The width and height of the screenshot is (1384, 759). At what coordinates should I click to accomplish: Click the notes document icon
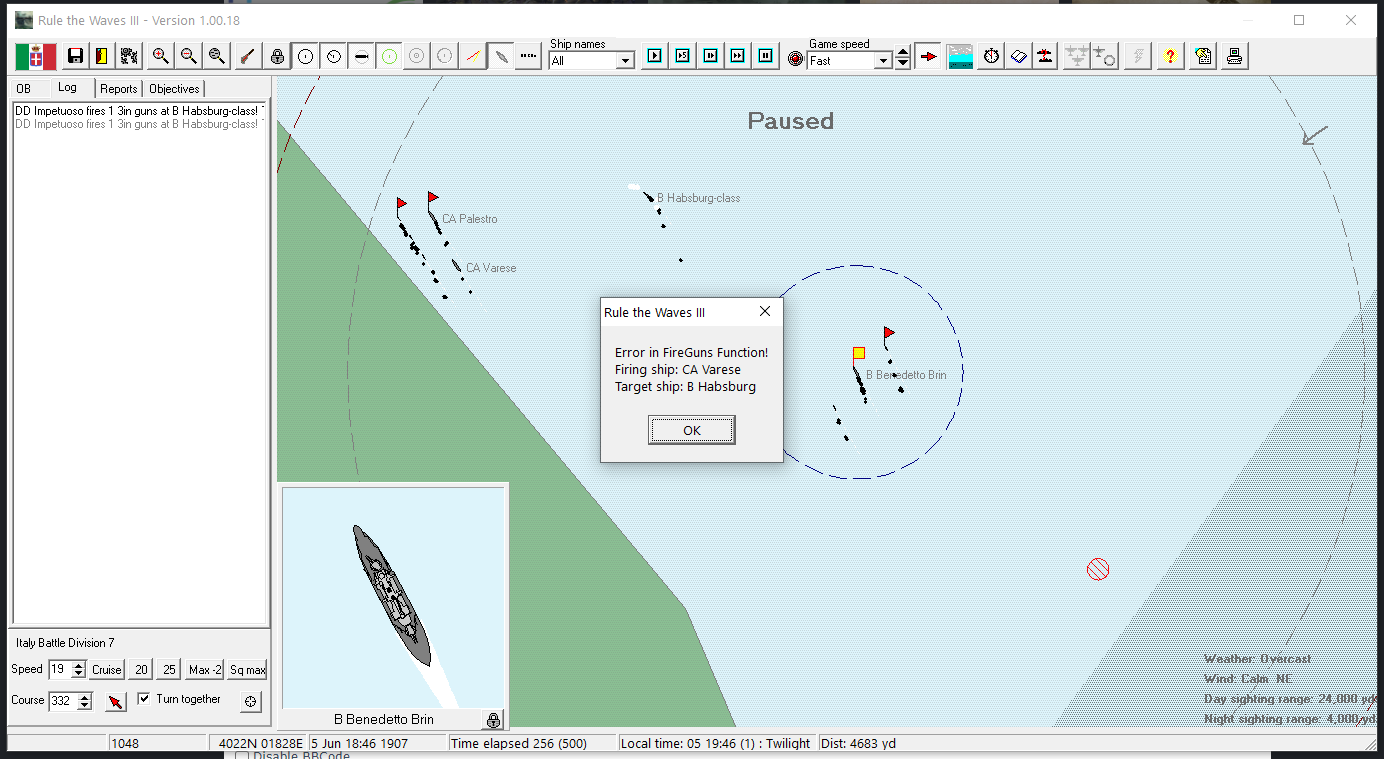click(1203, 57)
